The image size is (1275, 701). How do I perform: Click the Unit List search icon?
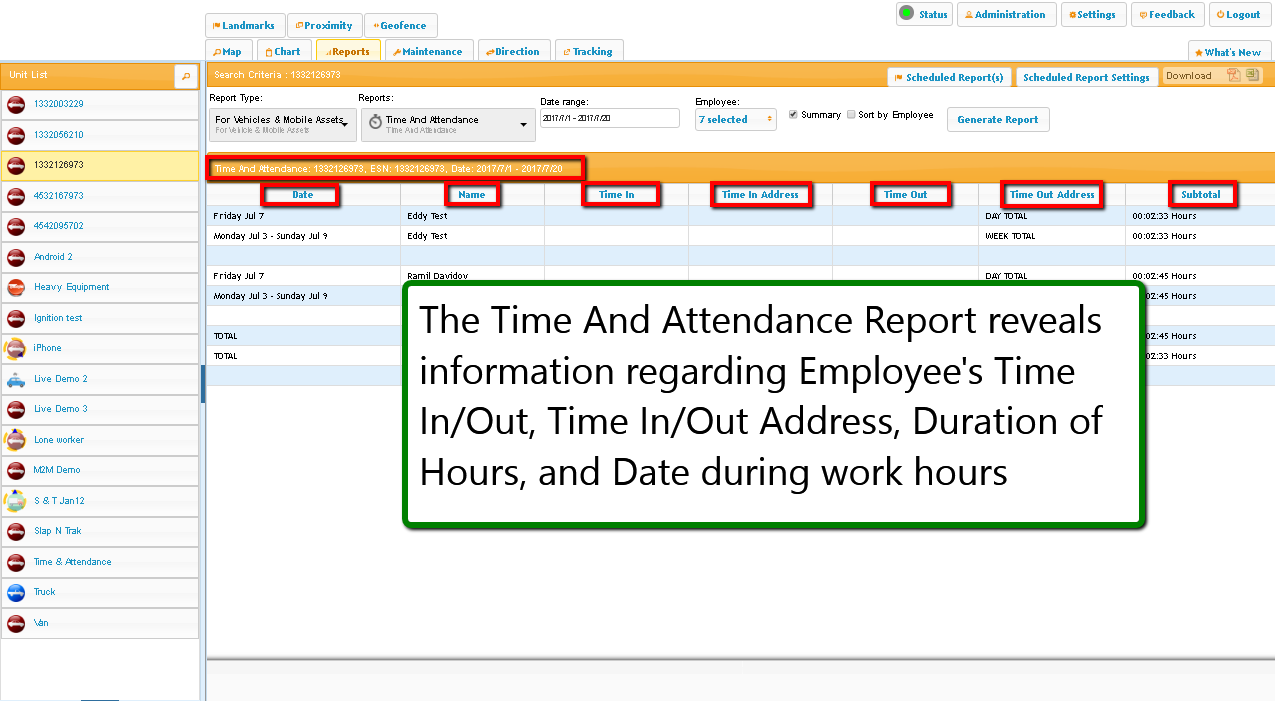[186, 76]
